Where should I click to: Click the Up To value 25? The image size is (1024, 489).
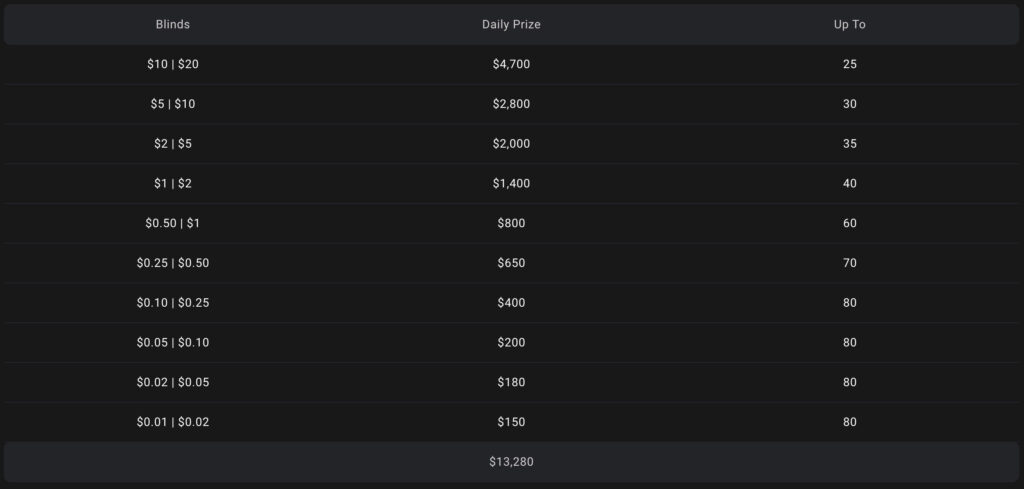click(850, 64)
